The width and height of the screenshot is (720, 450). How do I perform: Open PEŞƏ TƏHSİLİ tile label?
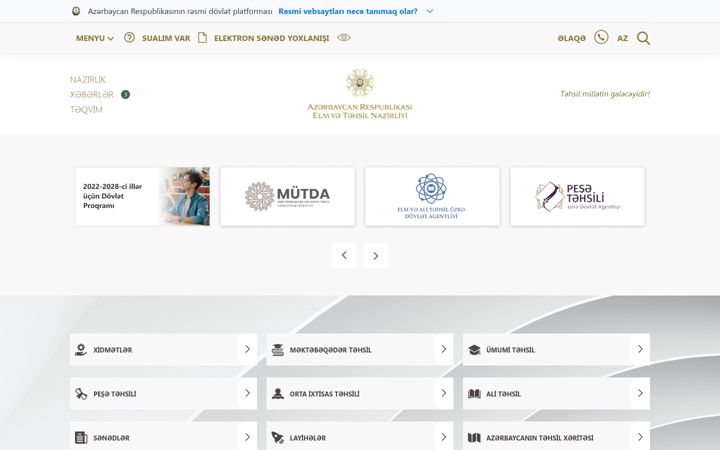coord(115,394)
